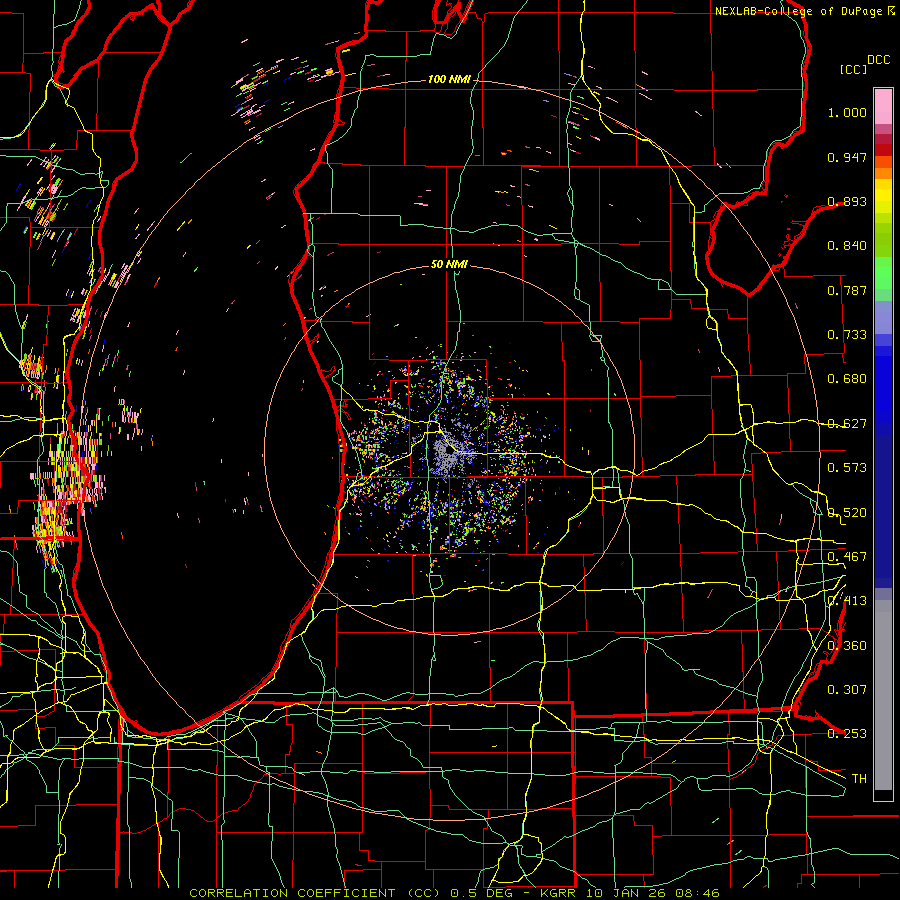Click the 0.413 scale value
Screen dimensions: 900x900
click(847, 601)
